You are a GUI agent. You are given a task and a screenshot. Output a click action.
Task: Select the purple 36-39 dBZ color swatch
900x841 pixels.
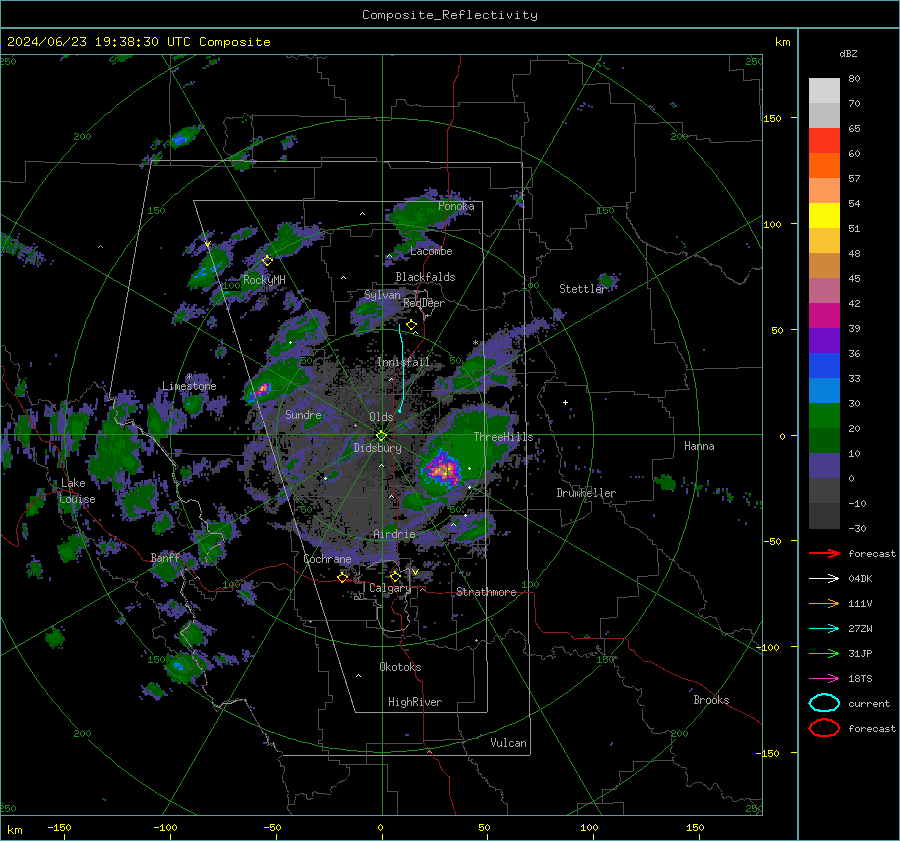pyautogui.click(x=824, y=340)
